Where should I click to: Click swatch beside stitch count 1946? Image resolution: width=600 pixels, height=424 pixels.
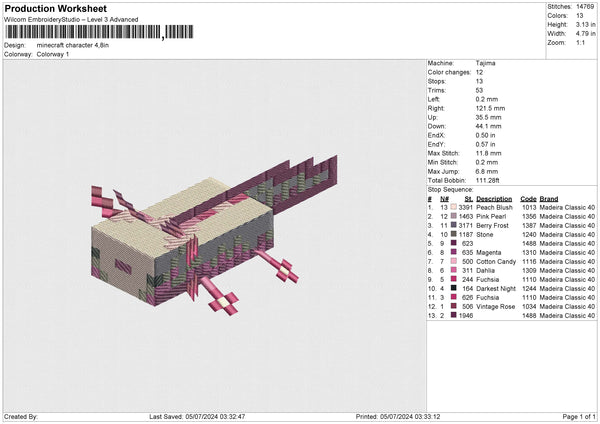[453, 315]
